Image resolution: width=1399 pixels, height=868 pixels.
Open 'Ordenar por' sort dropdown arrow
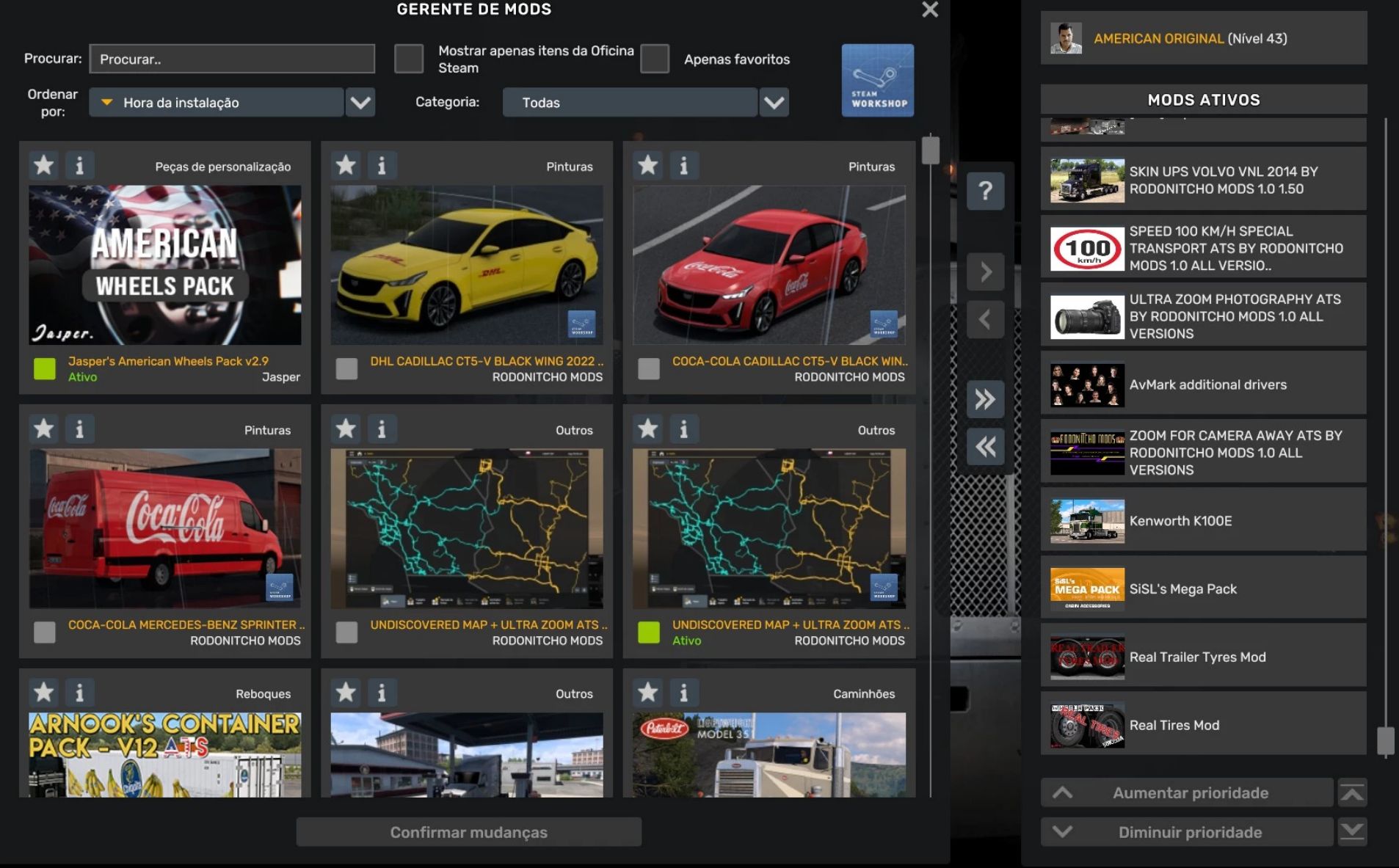coord(360,103)
